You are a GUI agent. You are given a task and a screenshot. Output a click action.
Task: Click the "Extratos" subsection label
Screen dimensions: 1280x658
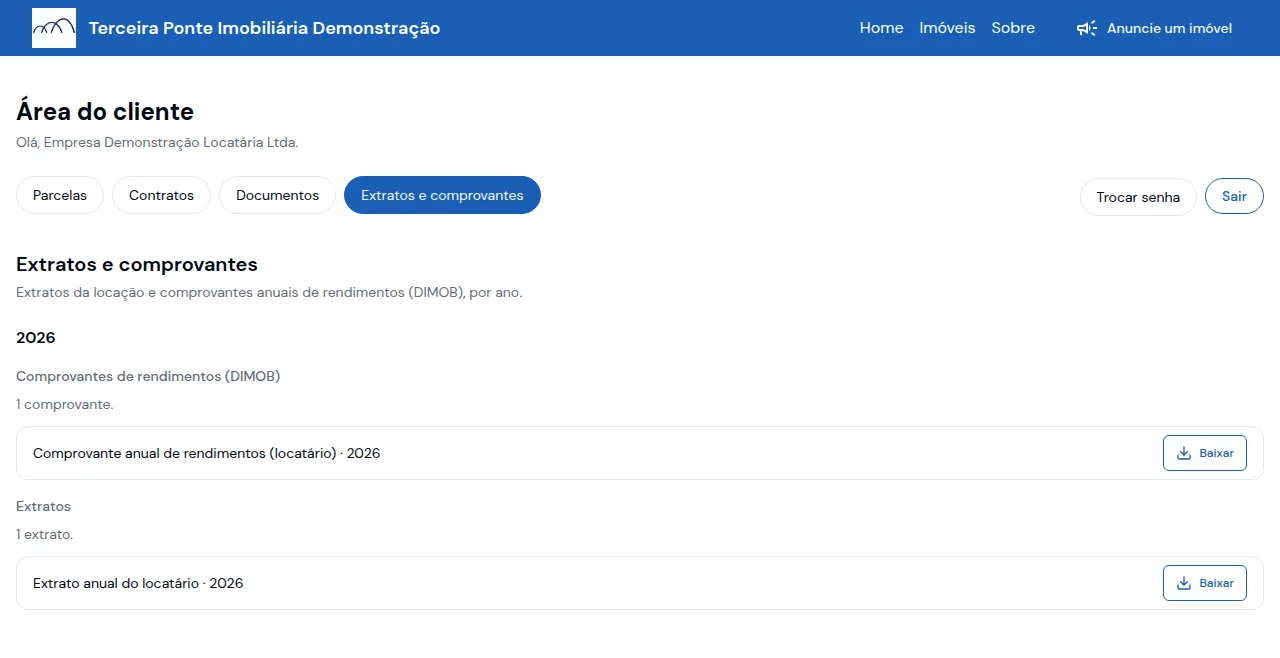(44, 506)
